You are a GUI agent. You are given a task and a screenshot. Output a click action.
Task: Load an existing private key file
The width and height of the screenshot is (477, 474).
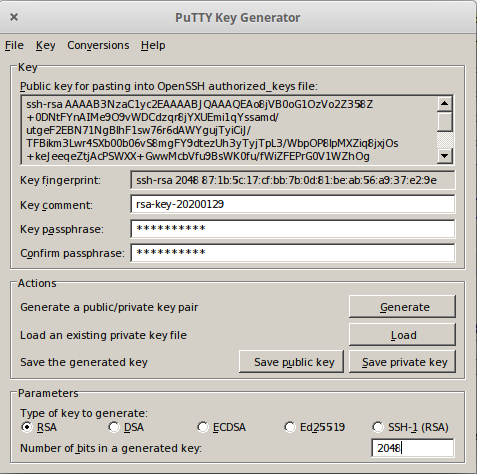tap(402, 335)
